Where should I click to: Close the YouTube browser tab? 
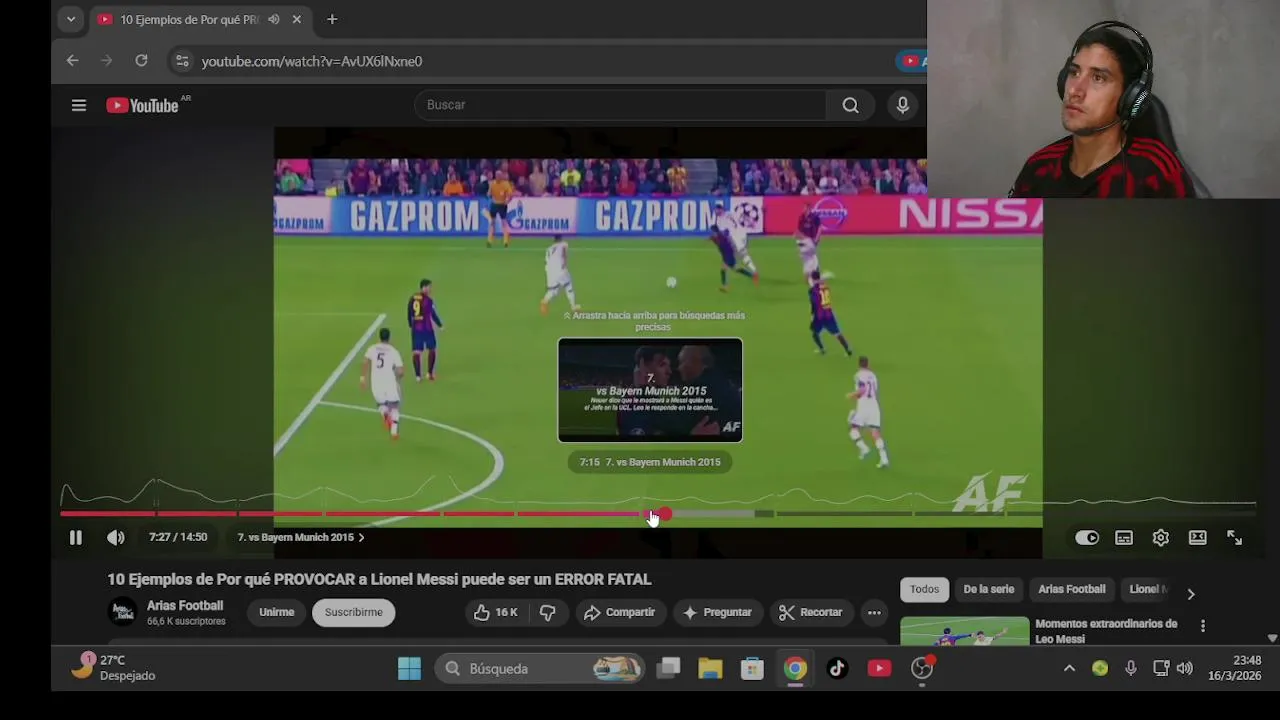[297, 19]
